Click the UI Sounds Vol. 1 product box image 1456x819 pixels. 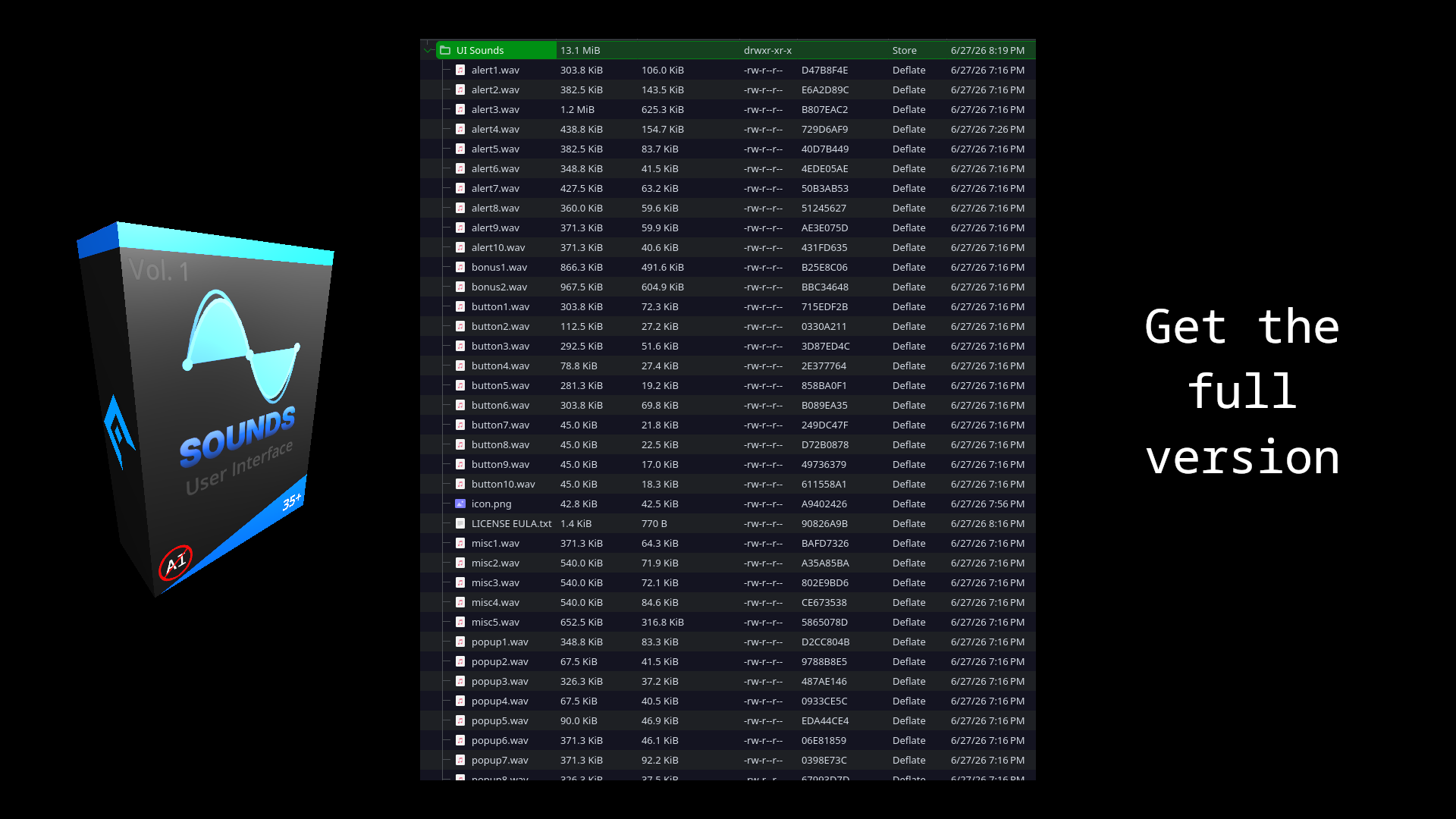pos(206,409)
